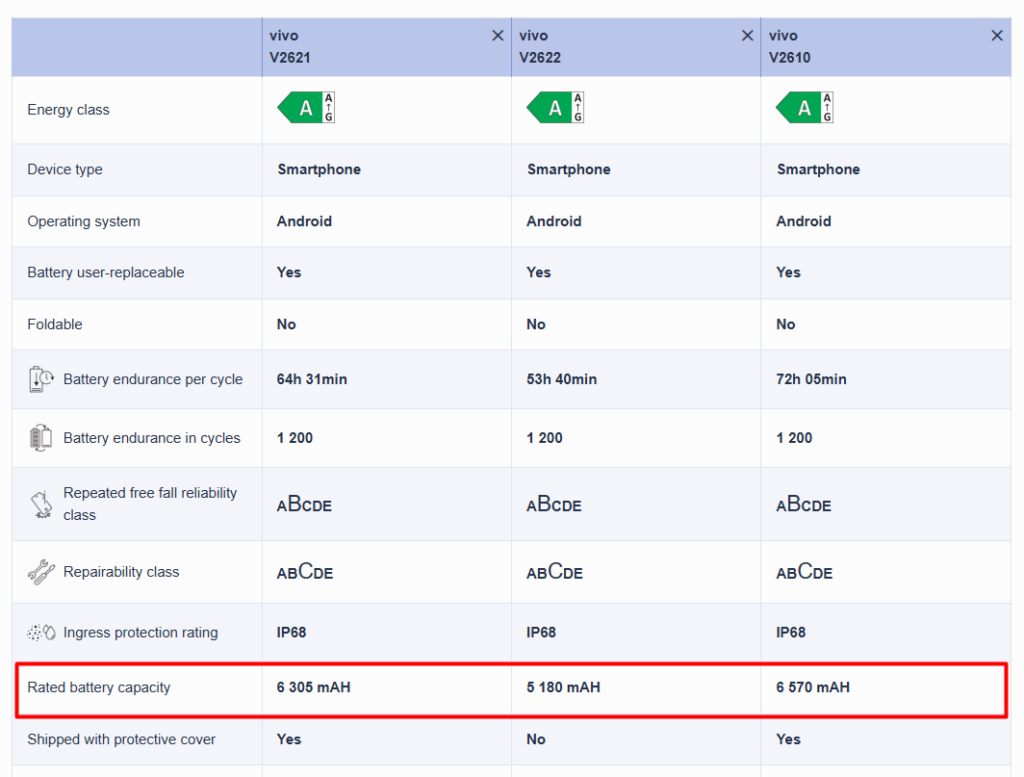Click the 'Foldable' row label
The width and height of the screenshot is (1024, 777).
[55, 325]
